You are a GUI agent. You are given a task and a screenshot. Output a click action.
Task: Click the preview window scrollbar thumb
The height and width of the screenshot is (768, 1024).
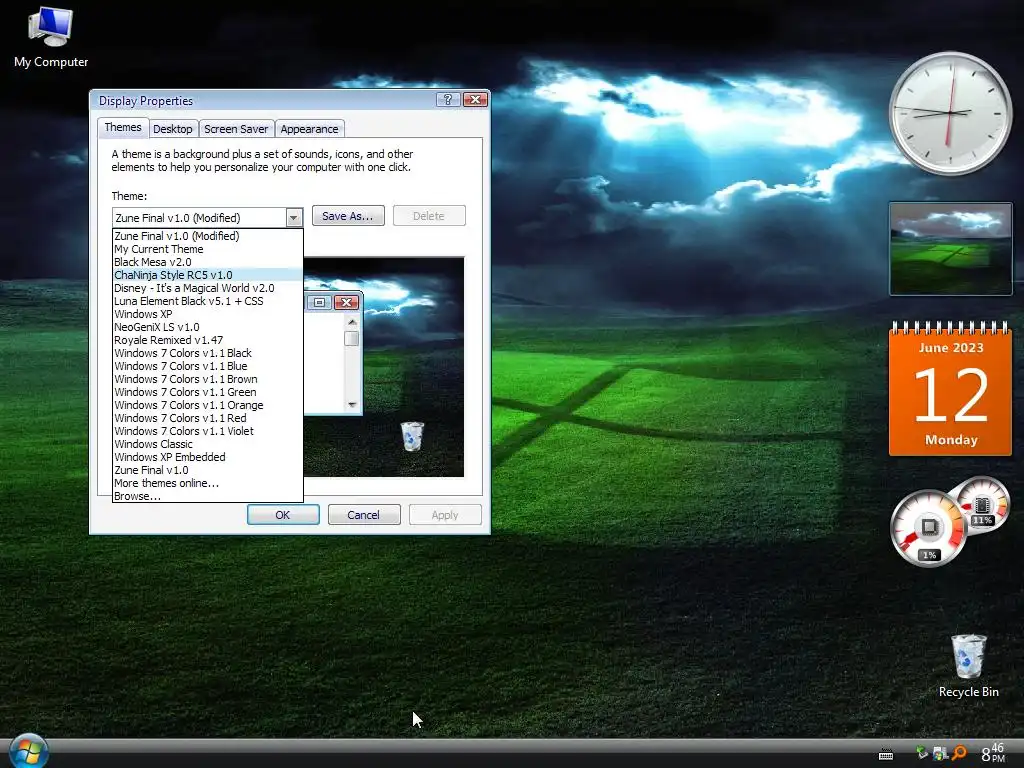[352, 338]
